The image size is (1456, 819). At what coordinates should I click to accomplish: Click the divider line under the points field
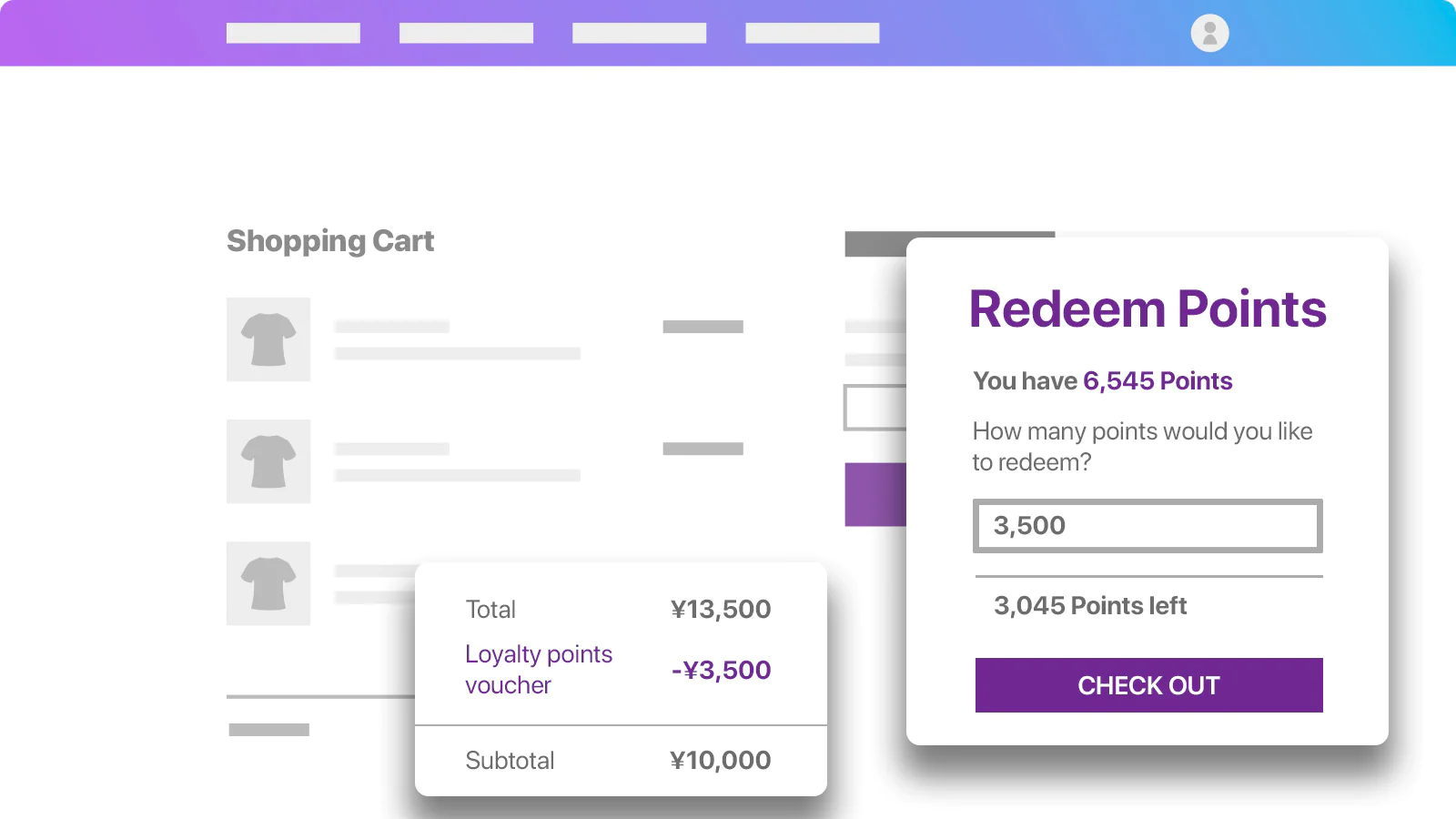1148,575
